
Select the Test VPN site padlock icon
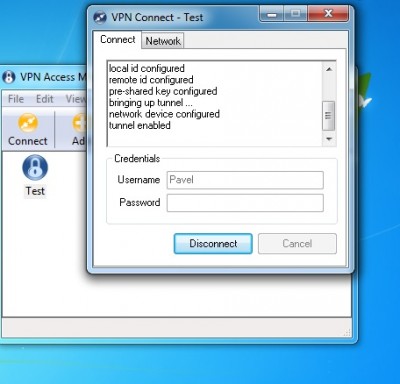click(35, 167)
